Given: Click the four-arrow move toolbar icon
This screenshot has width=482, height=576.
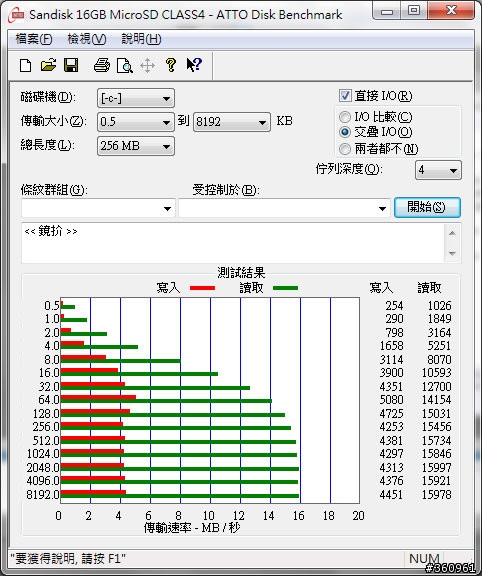Looking at the screenshot, I should pyautogui.click(x=147, y=66).
